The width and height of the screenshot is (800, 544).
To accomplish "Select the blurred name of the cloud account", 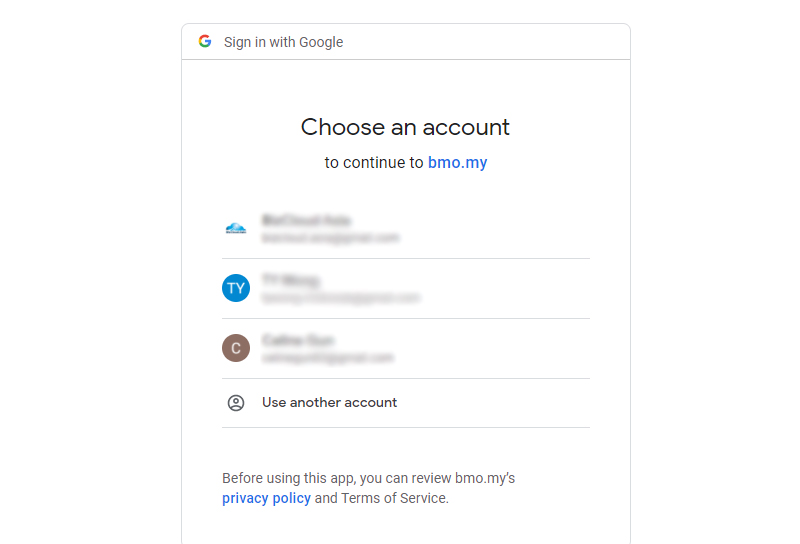I will [306, 220].
